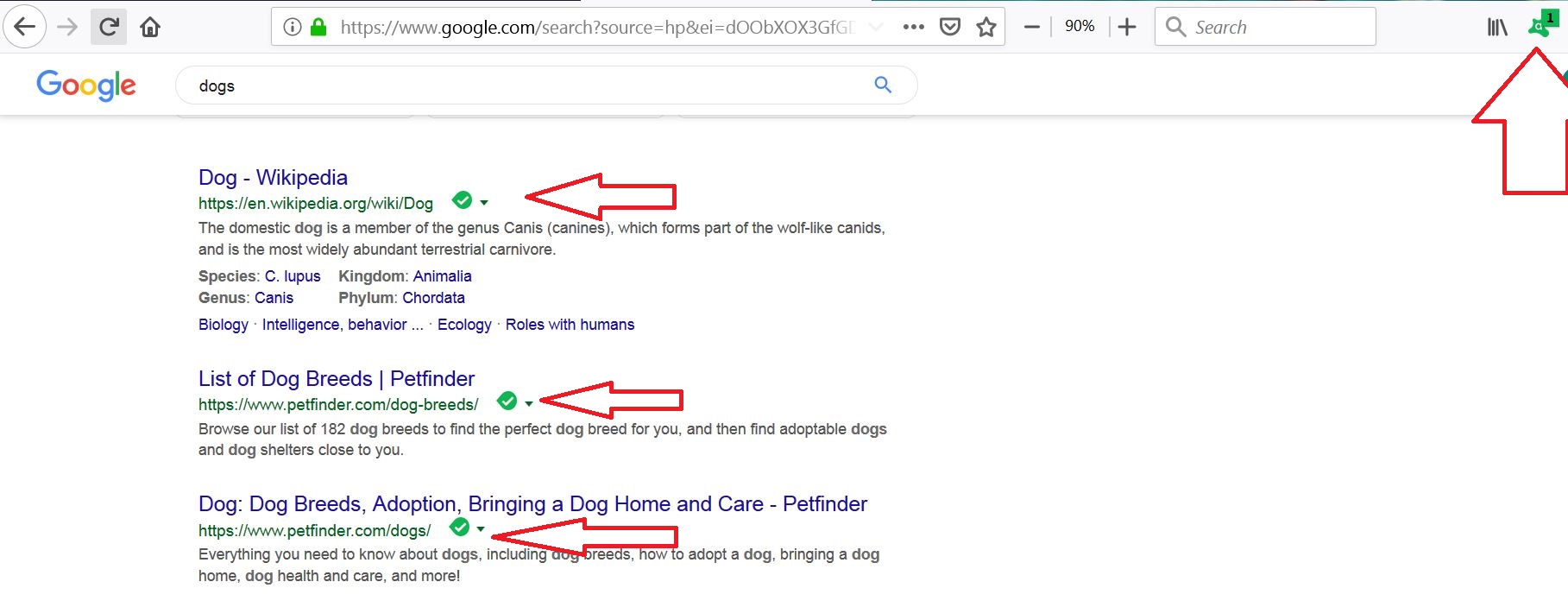Click the Firefox search bar field
The image size is (1568, 607).
click(1265, 27)
